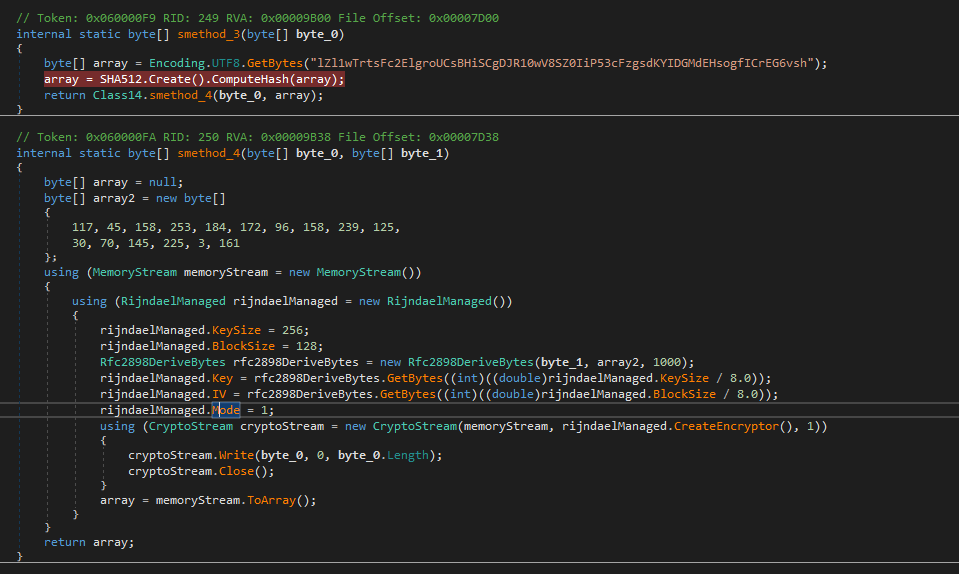
Task: Click the Class14 reference in return statement
Action: point(113,95)
